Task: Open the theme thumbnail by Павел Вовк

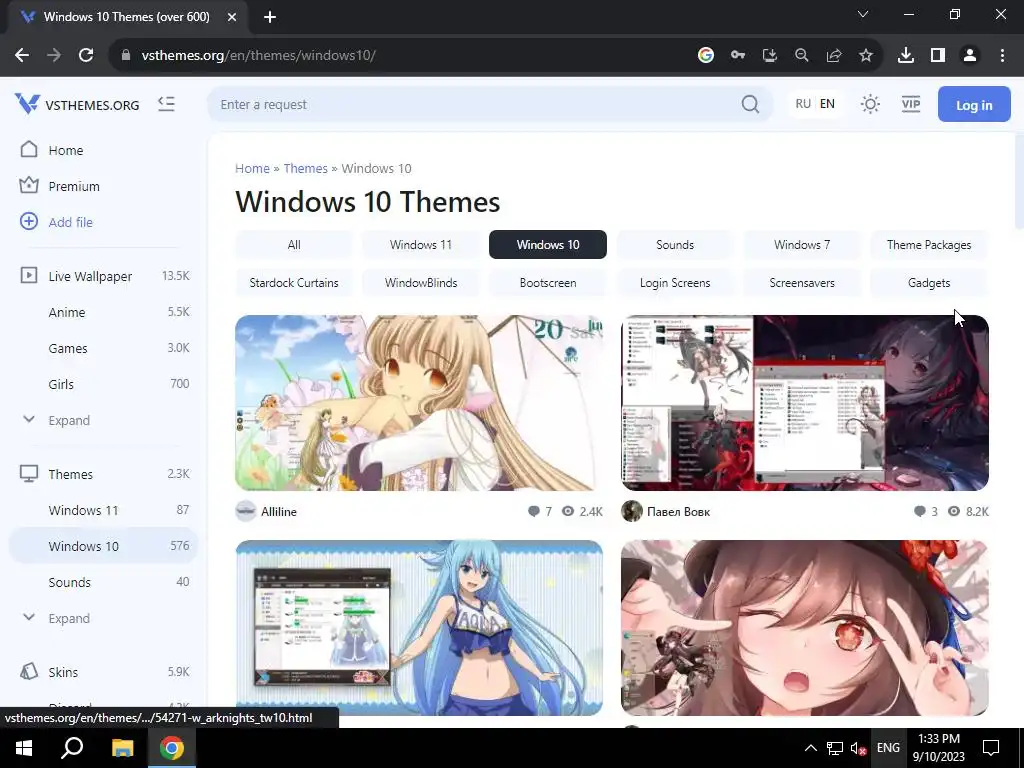Action: [x=805, y=403]
